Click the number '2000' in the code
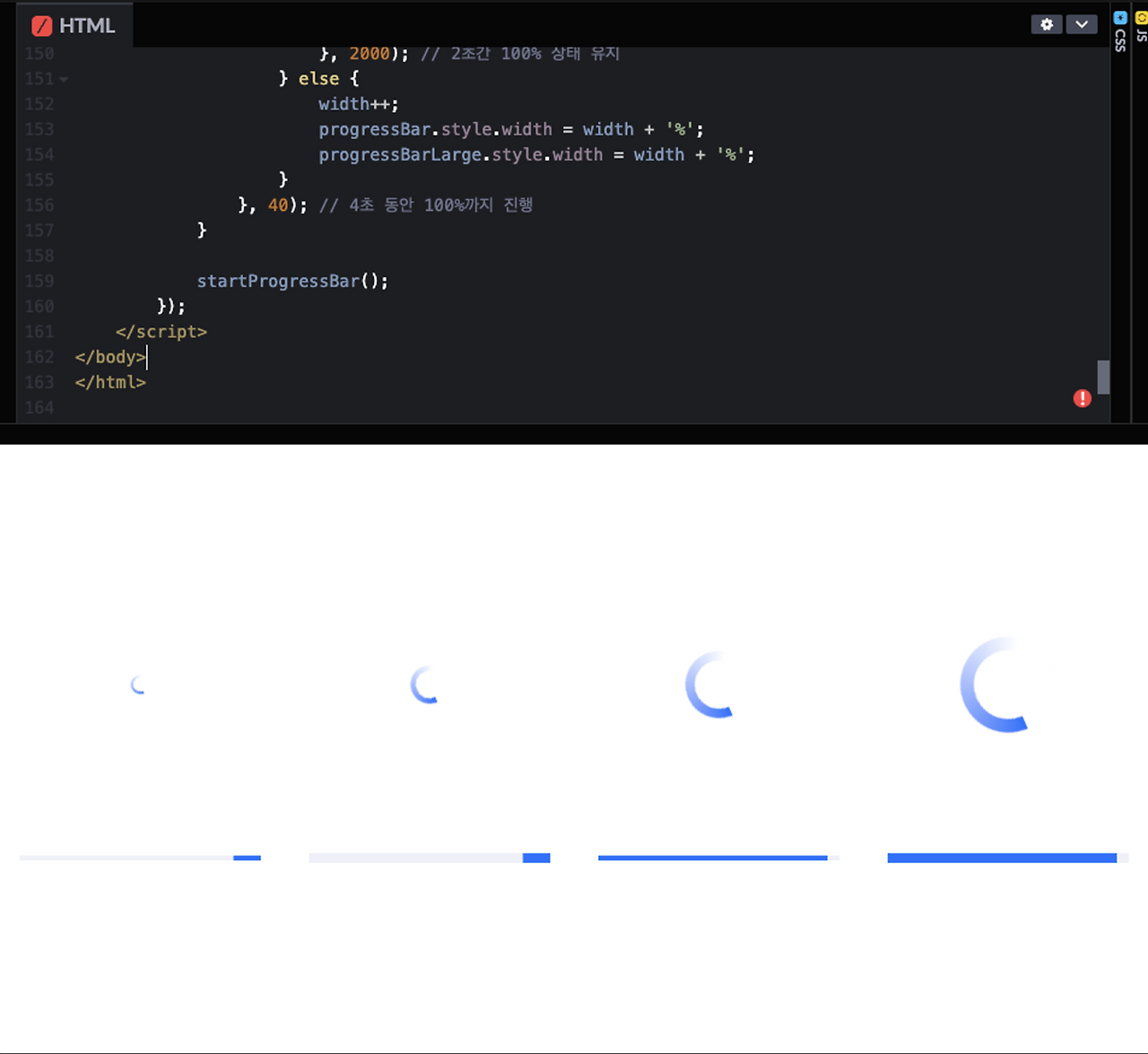This screenshot has width=1148, height=1054. pyautogui.click(x=370, y=54)
